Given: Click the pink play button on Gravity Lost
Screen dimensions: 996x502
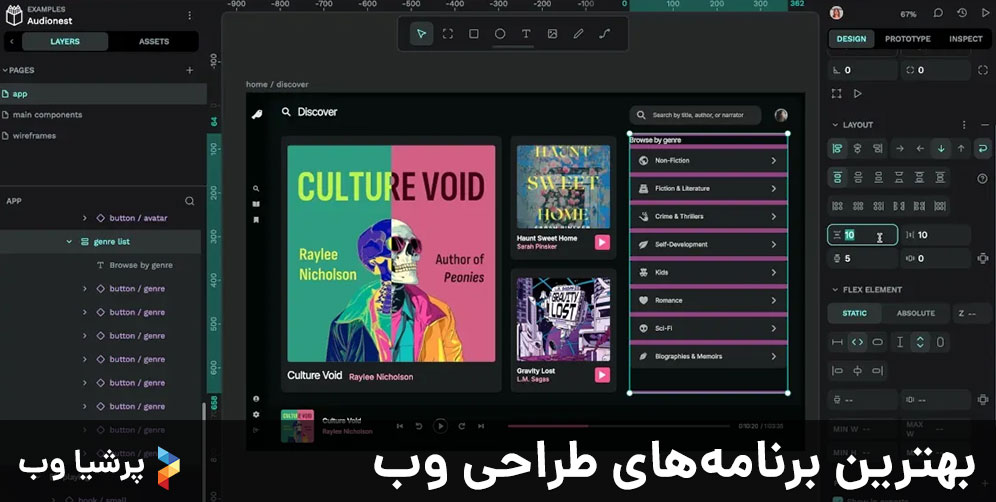Looking at the screenshot, I should (602, 375).
